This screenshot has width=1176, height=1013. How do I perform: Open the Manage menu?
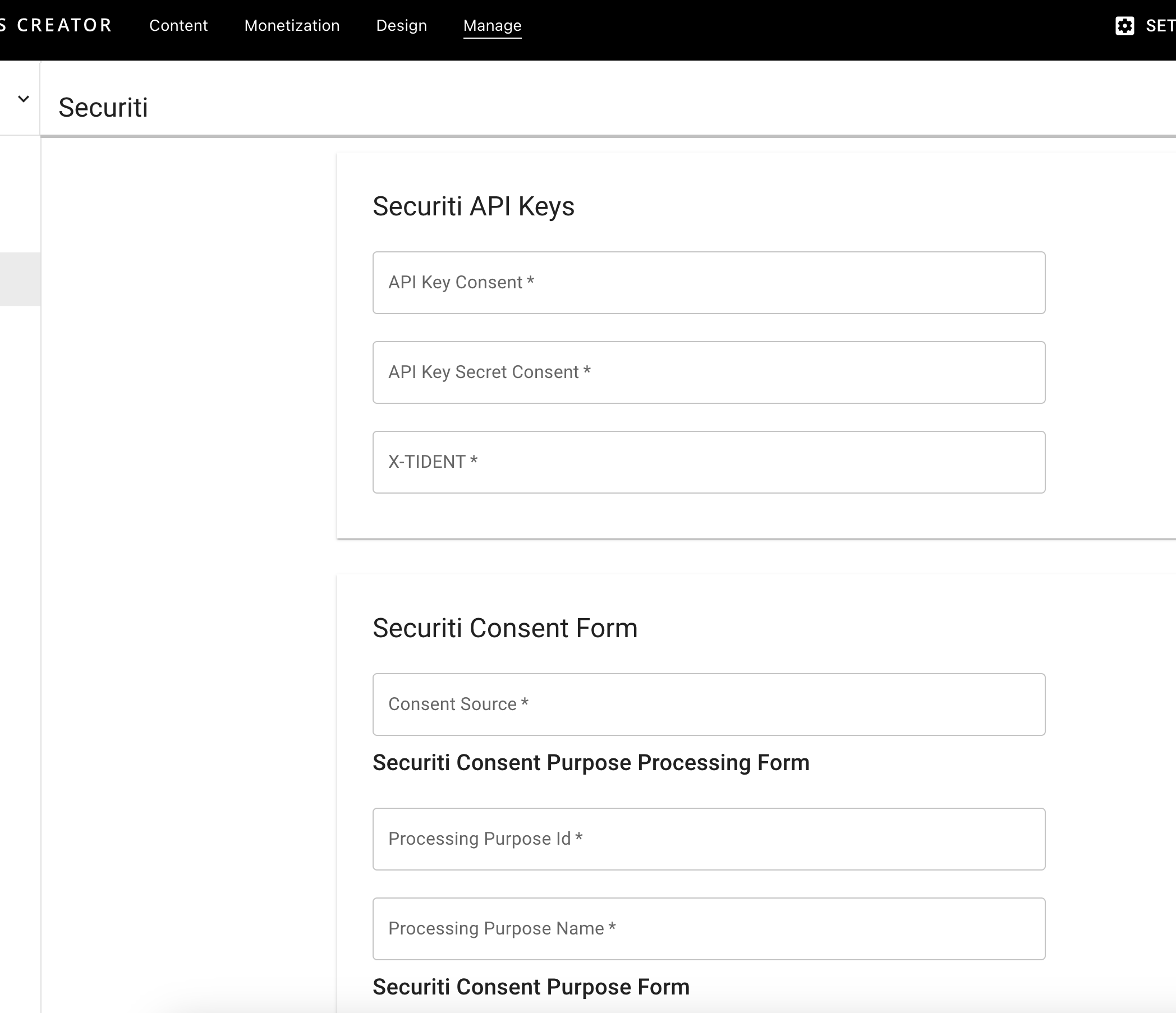(492, 26)
